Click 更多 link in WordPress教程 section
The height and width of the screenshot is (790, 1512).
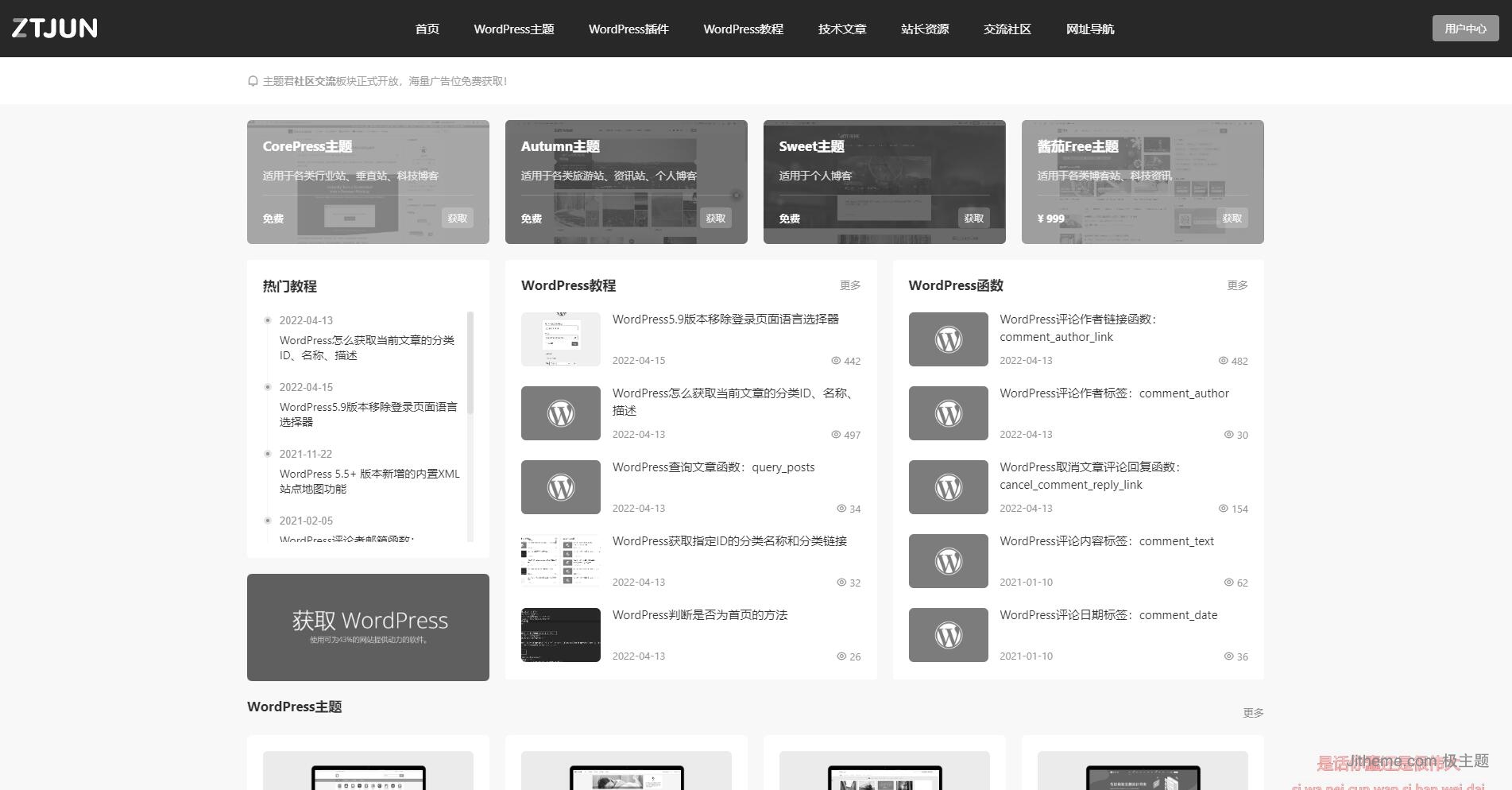[850, 285]
